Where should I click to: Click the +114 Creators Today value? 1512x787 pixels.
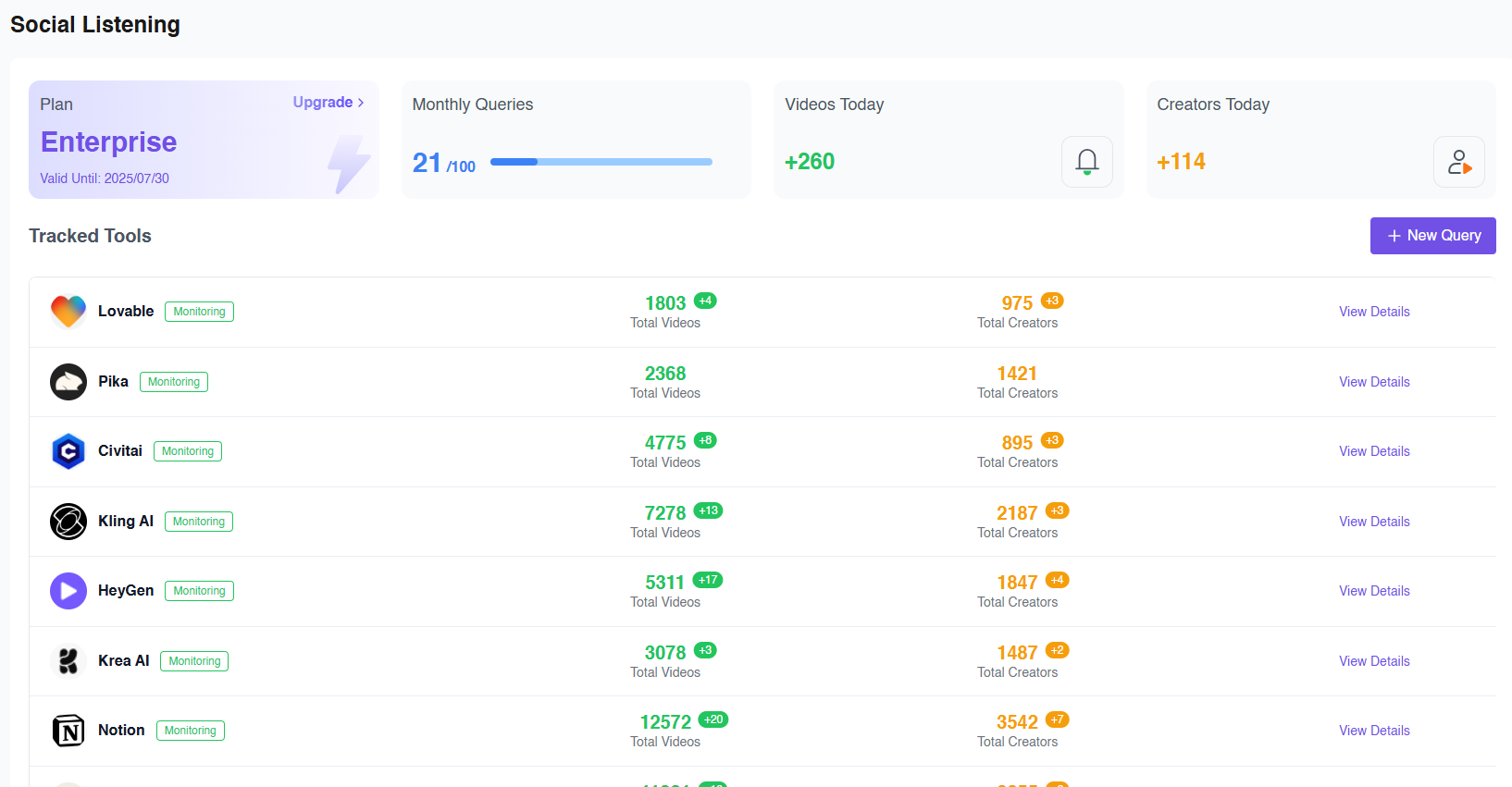(x=1181, y=162)
